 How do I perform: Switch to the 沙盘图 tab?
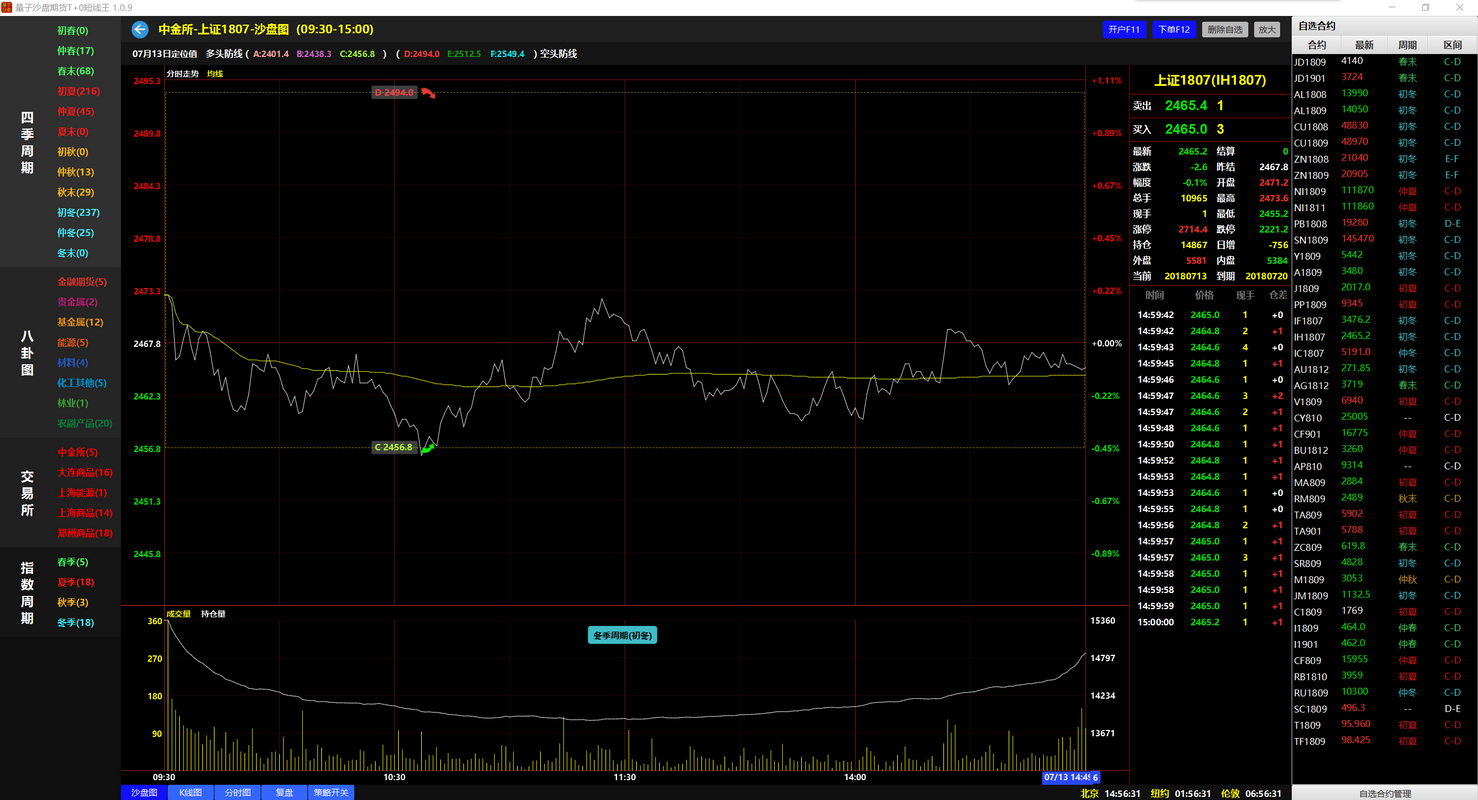145,792
